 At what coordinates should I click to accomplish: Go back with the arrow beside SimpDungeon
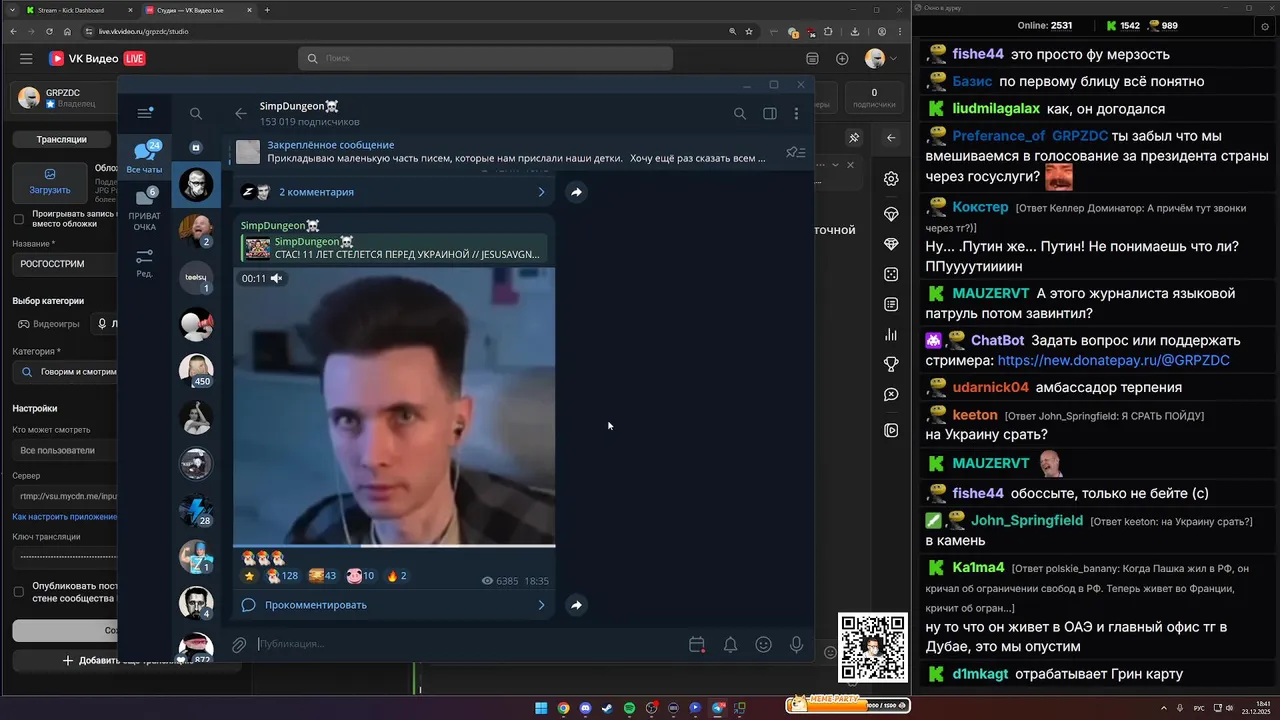pos(240,114)
